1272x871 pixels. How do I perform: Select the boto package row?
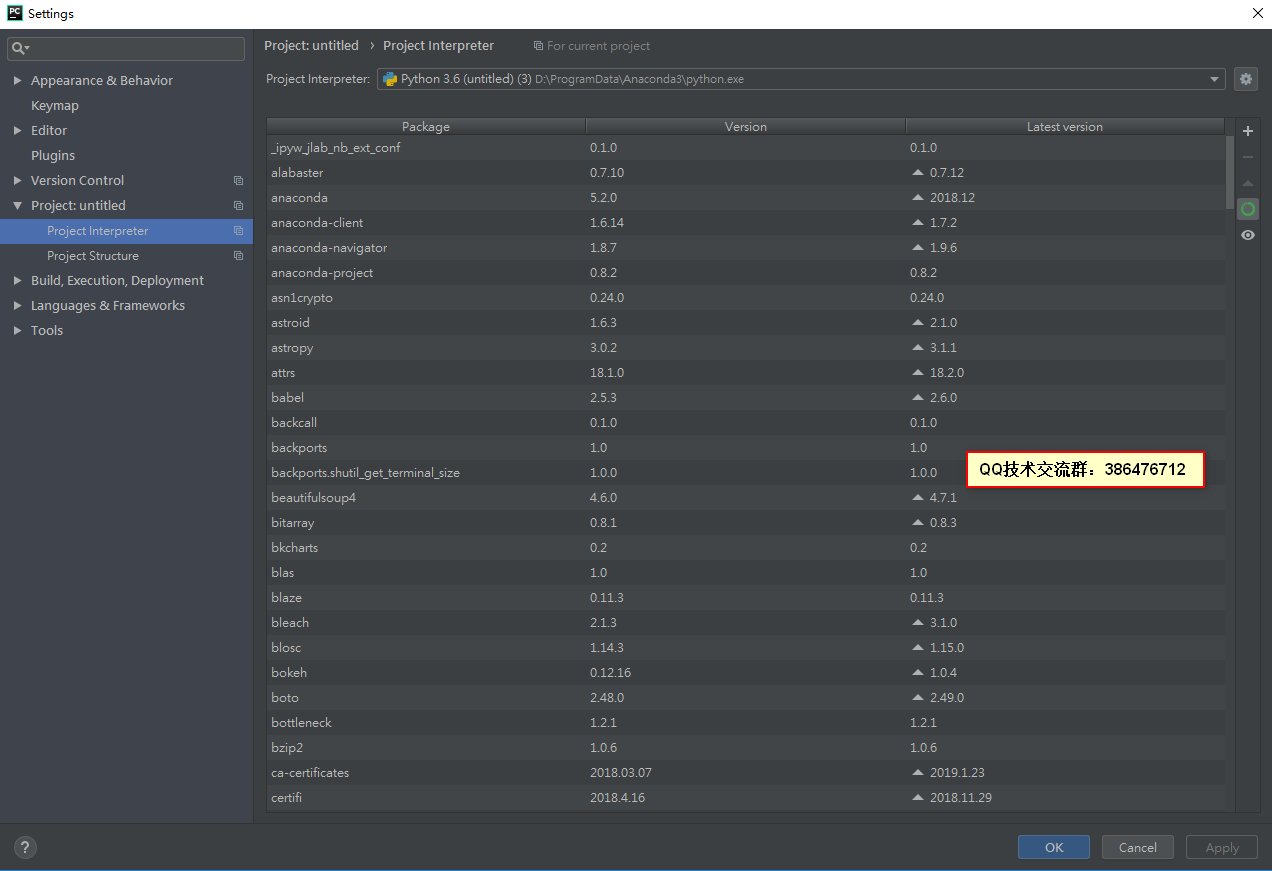click(746, 697)
